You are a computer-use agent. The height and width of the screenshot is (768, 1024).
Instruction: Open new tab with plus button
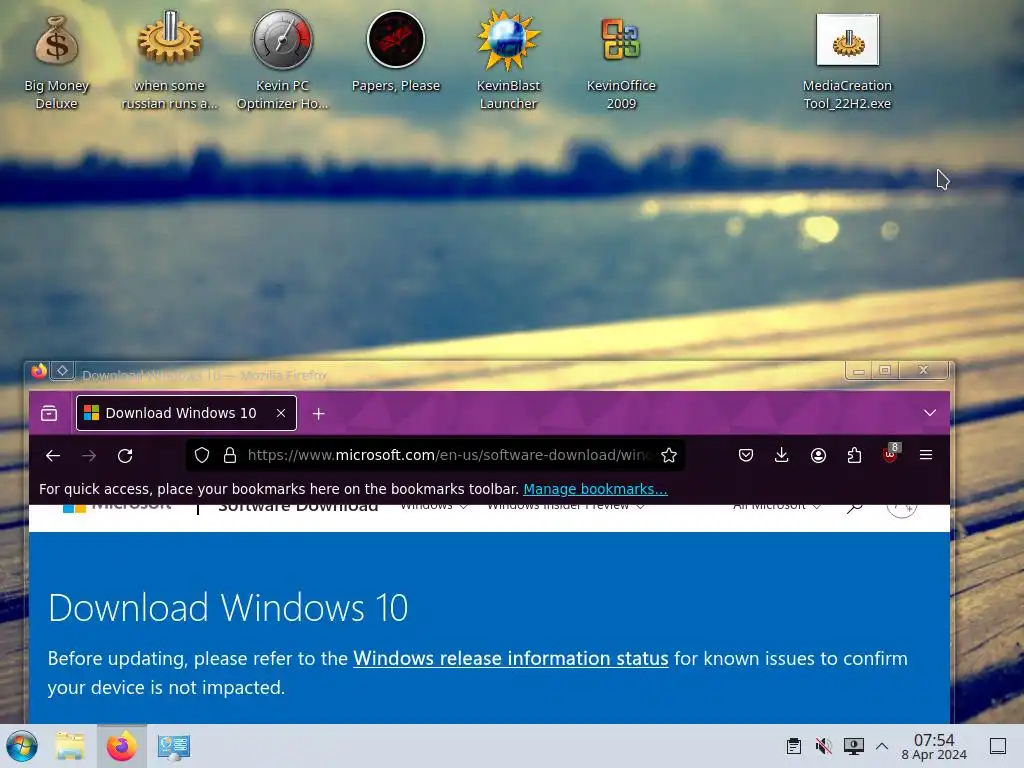(319, 414)
